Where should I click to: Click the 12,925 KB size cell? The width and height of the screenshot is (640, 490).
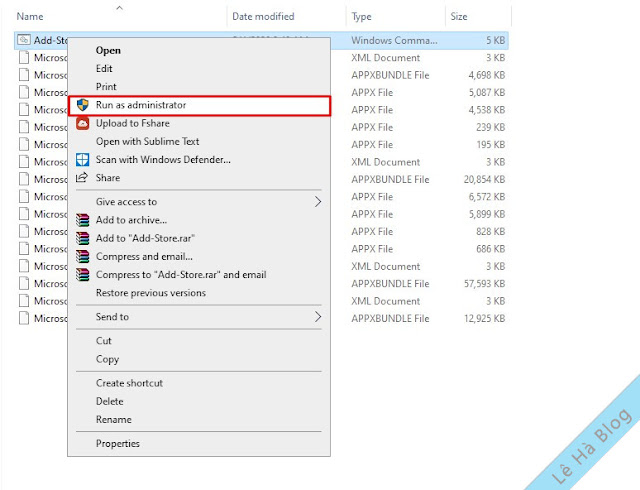pyautogui.click(x=484, y=318)
